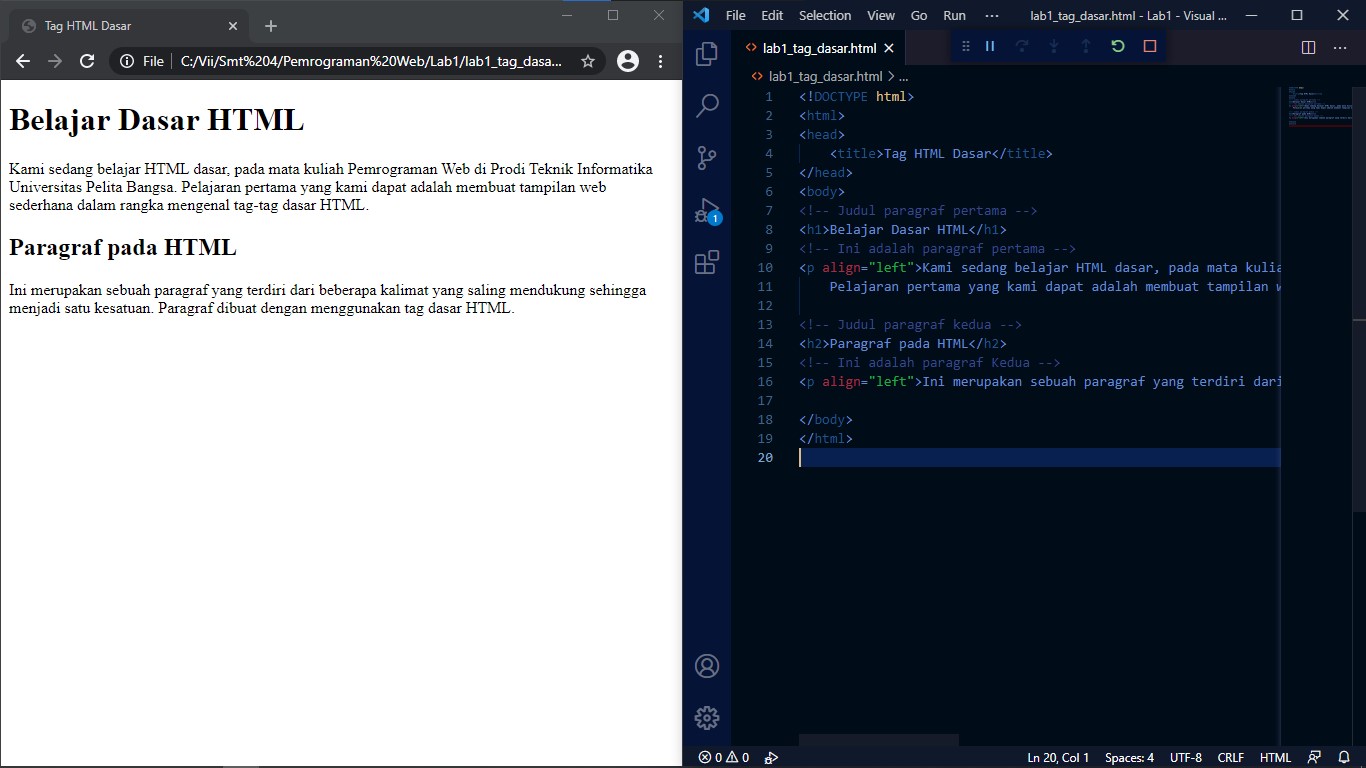Select the lab1_tag_dasar.html editor tab
Image resolution: width=1366 pixels, height=768 pixels.
click(819, 48)
